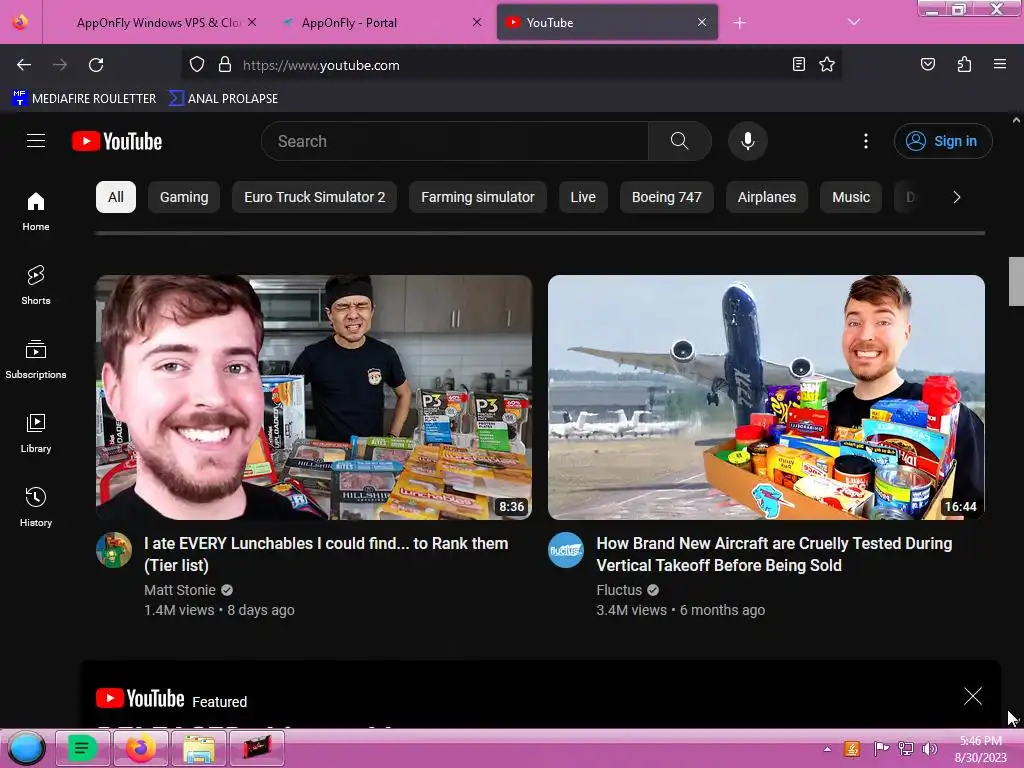The width and height of the screenshot is (1024, 768).
Task: Open MEDIAFIRE ROULETTER bookmark
Action: coord(84,99)
